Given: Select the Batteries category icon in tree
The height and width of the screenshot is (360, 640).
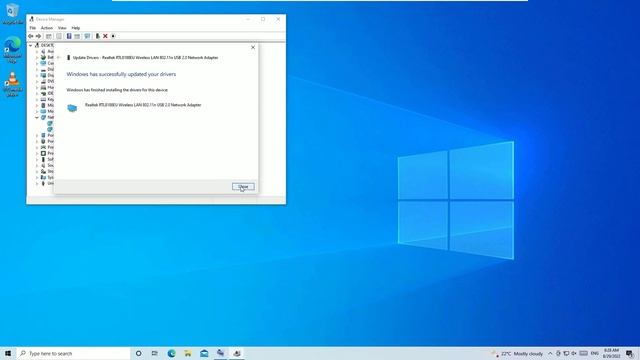Looking at the screenshot, I should tap(43, 58).
